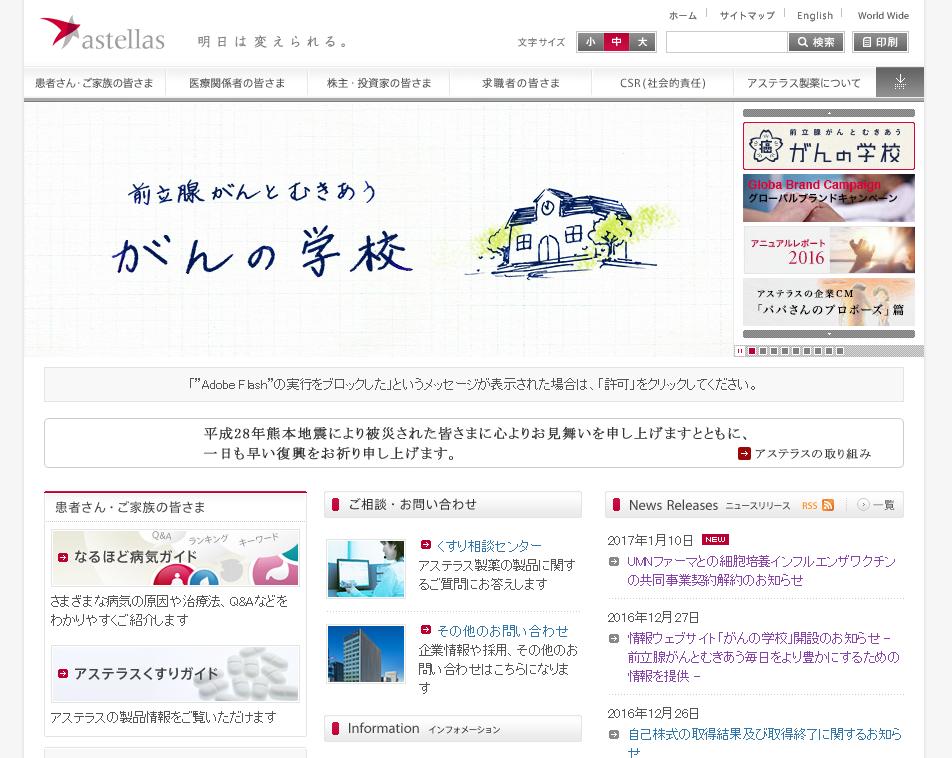
Task: Open サイトマップ link
Action: (747, 16)
